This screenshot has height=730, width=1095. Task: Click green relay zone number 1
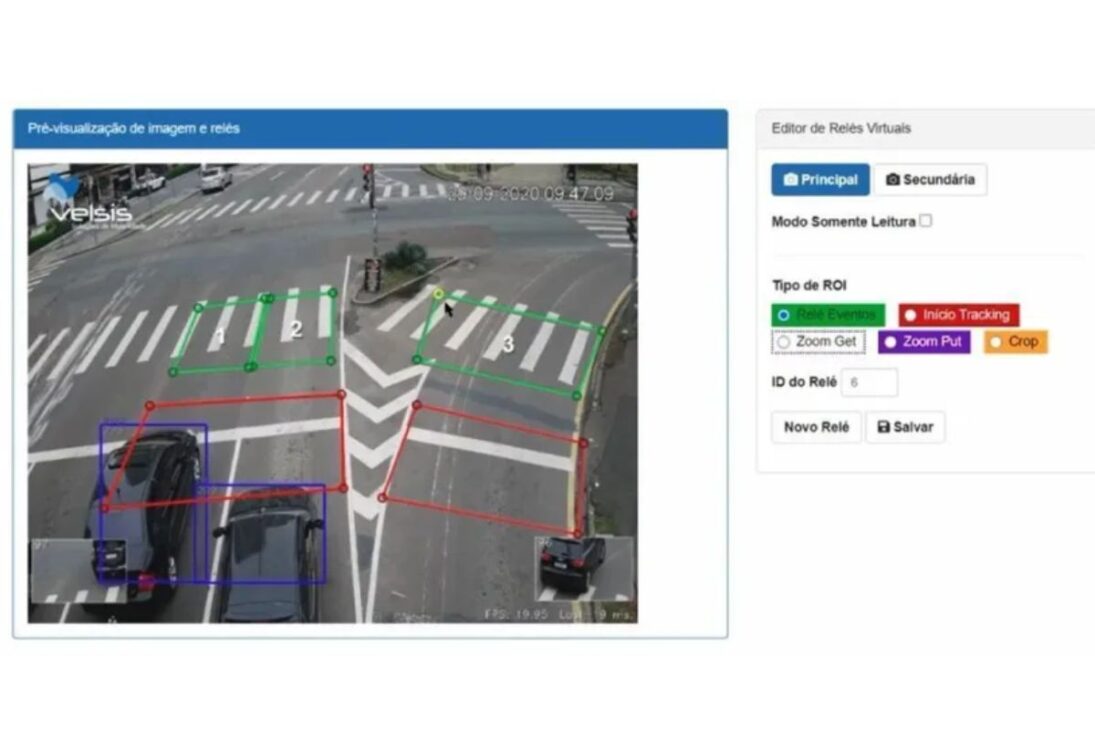point(220,336)
